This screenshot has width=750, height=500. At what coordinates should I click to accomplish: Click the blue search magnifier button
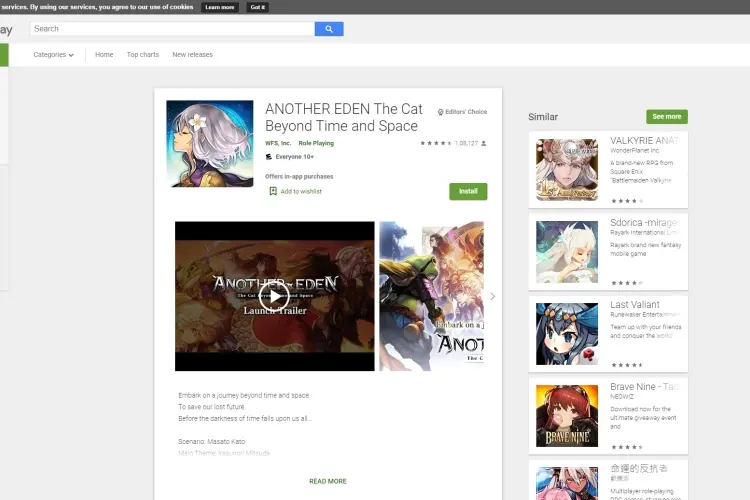pos(329,29)
